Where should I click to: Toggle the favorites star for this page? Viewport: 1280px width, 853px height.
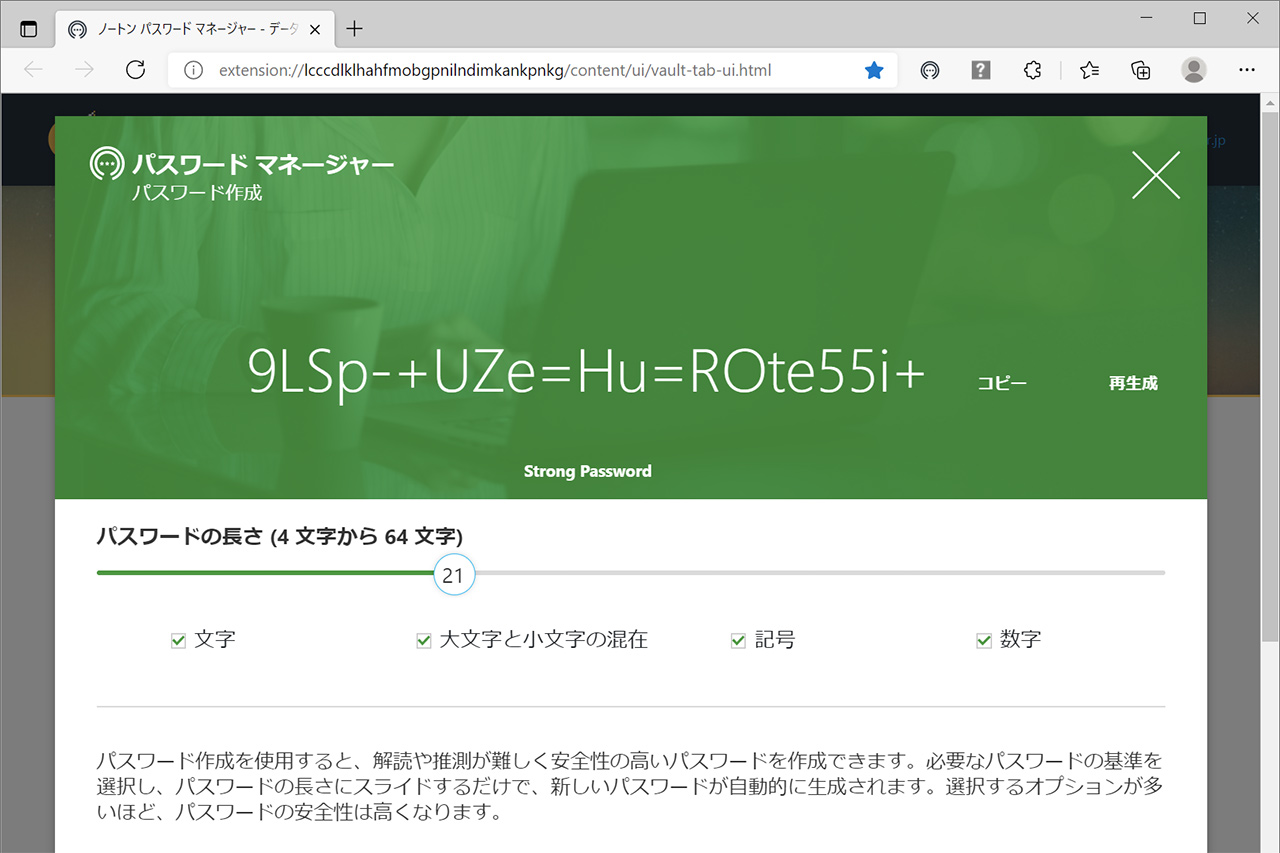(874, 70)
